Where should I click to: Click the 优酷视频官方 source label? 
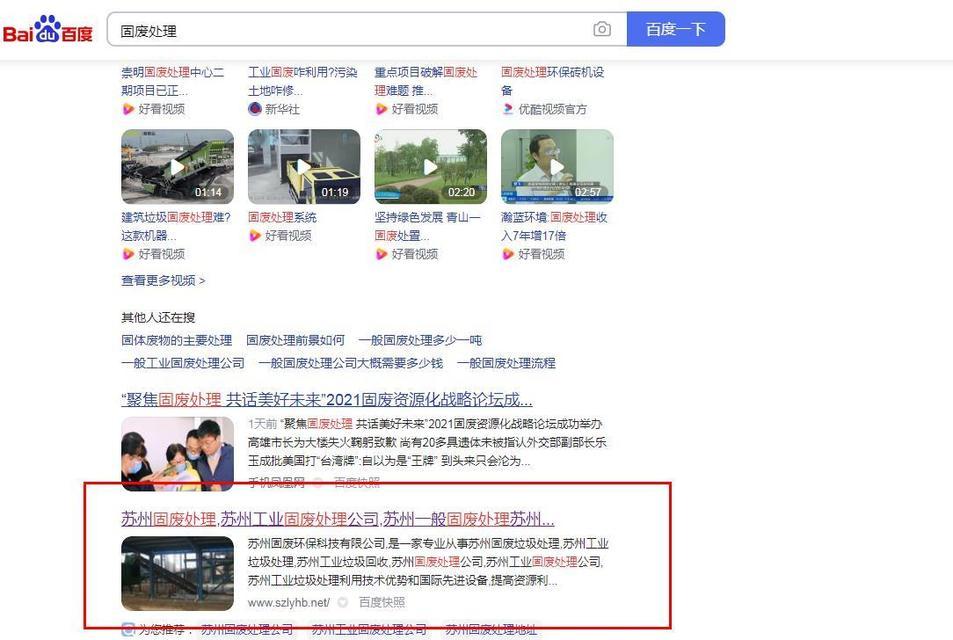tap(552, 109)
